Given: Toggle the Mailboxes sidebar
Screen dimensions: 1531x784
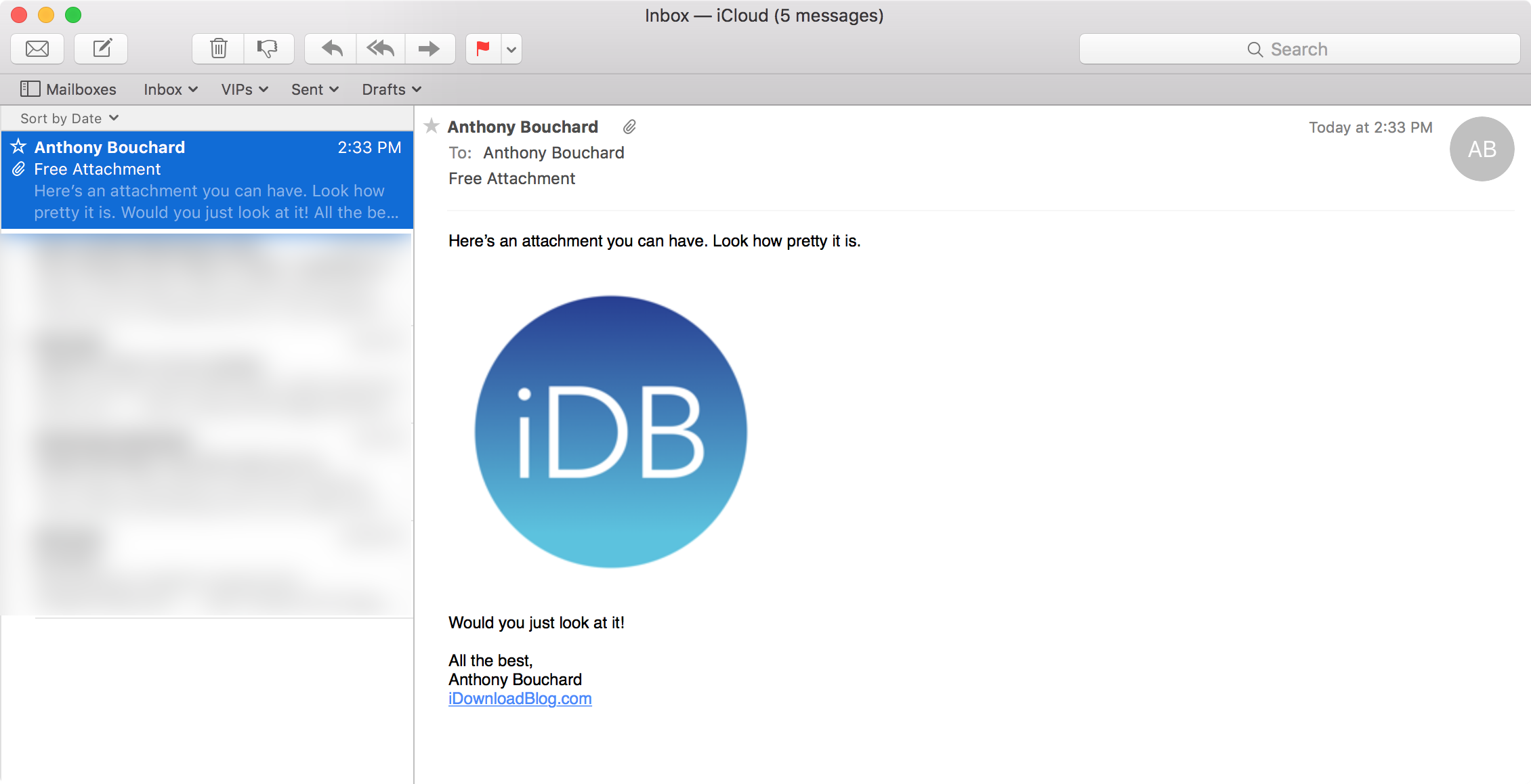Looking at the screenshot, I should [x=68, y=89].
